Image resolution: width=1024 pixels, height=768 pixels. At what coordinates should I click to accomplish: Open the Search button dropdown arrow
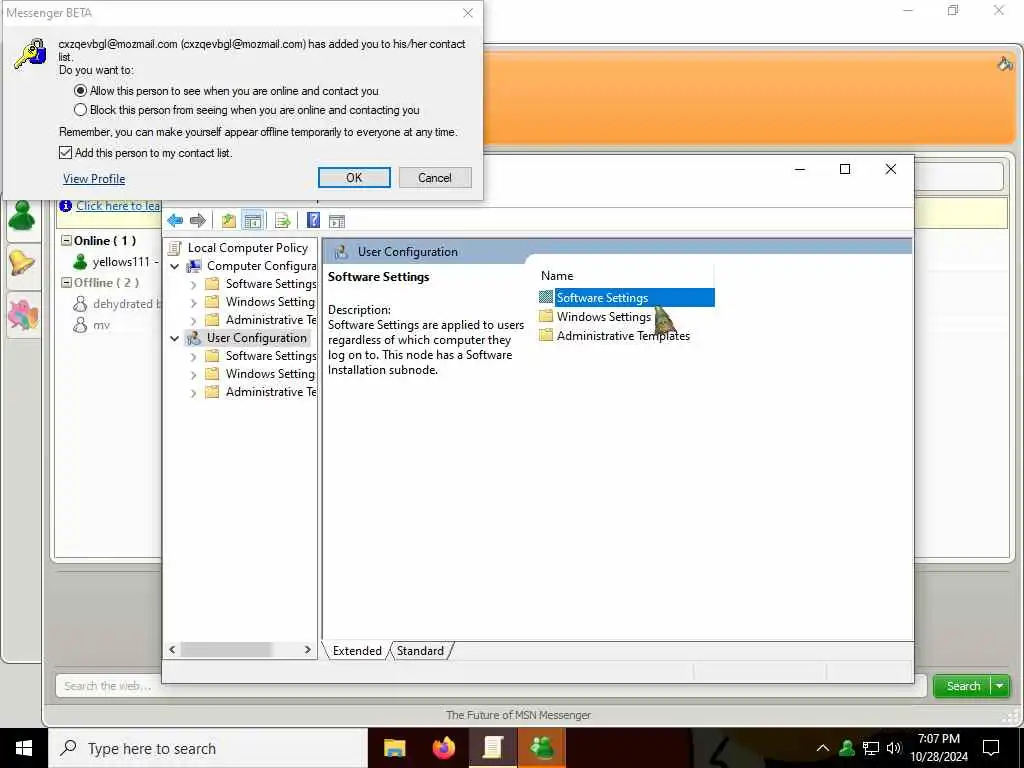pos(1000,686)
